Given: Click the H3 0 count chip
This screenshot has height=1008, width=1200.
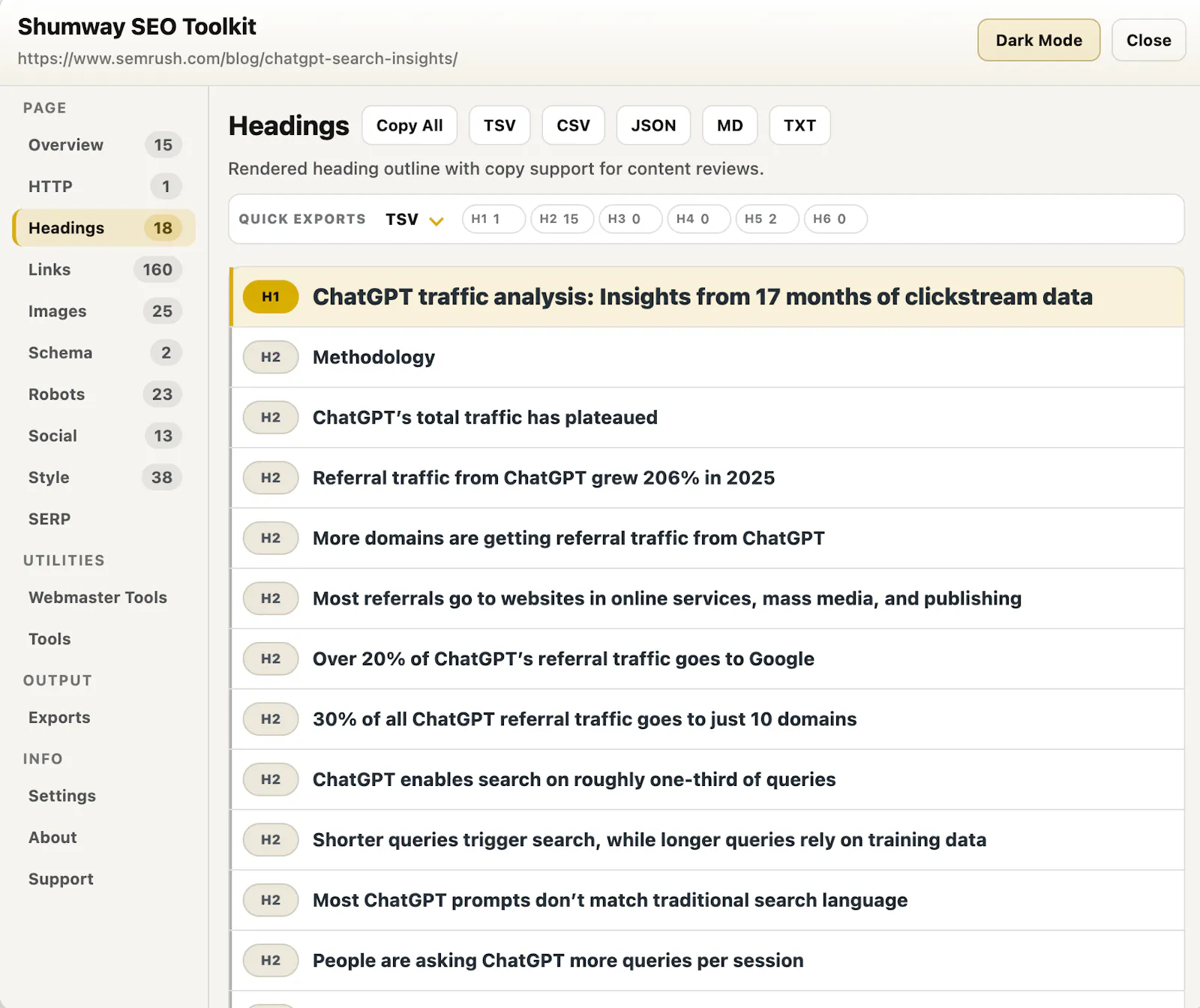Looking at the screenshot, I should coord(630,219).
